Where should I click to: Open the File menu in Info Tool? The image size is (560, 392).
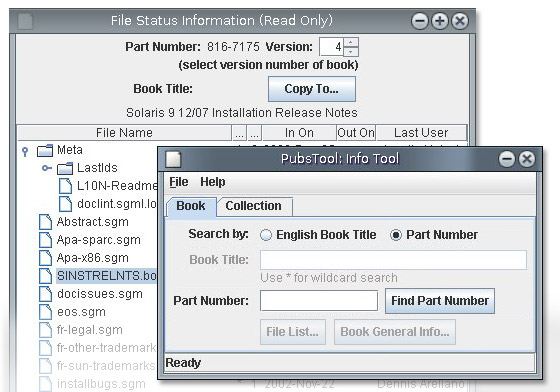(x=179, y=182)
